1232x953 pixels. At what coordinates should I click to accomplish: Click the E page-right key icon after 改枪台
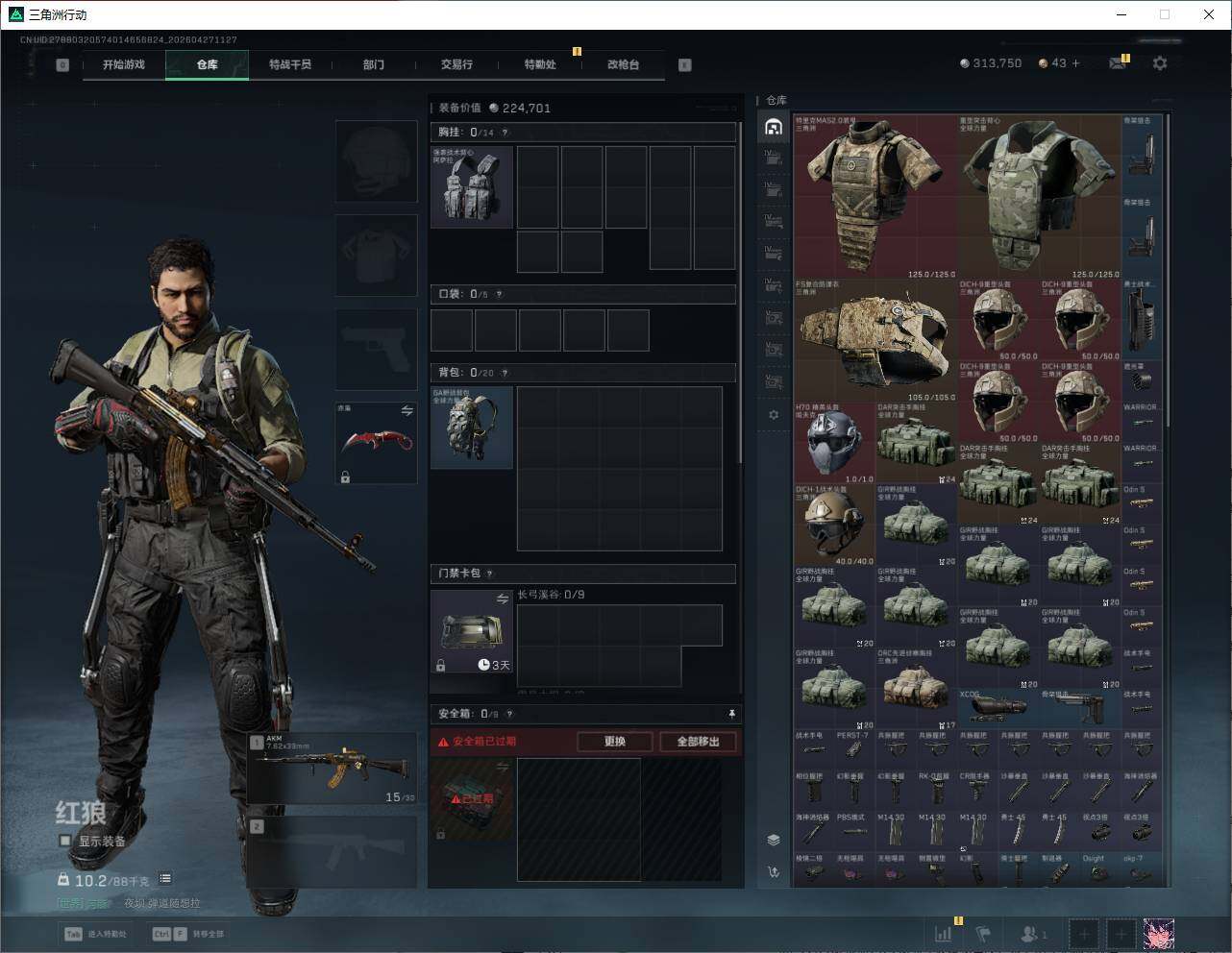(x=685, y=65)
